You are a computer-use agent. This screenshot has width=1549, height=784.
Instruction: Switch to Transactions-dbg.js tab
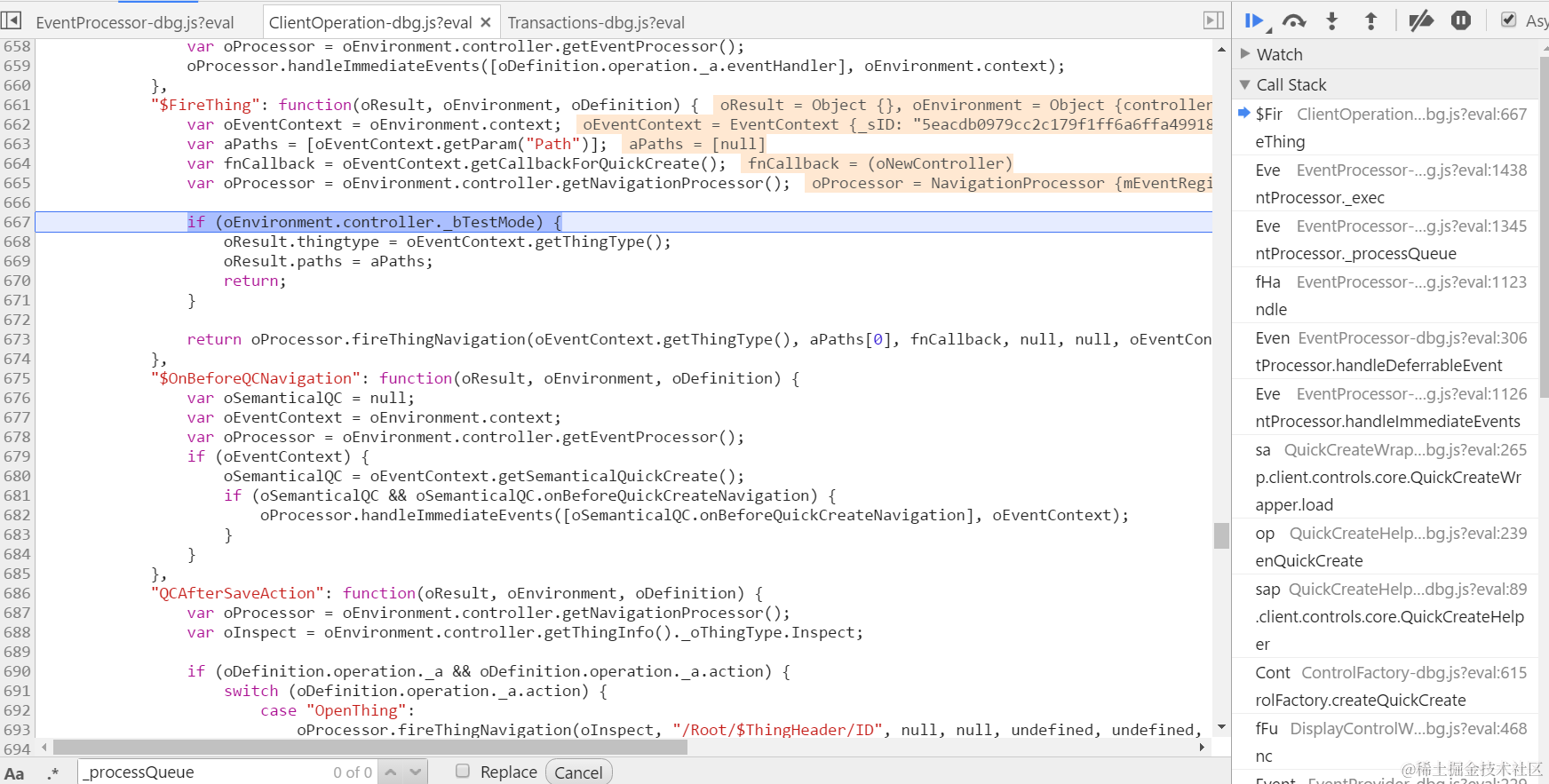click(596, 22)
